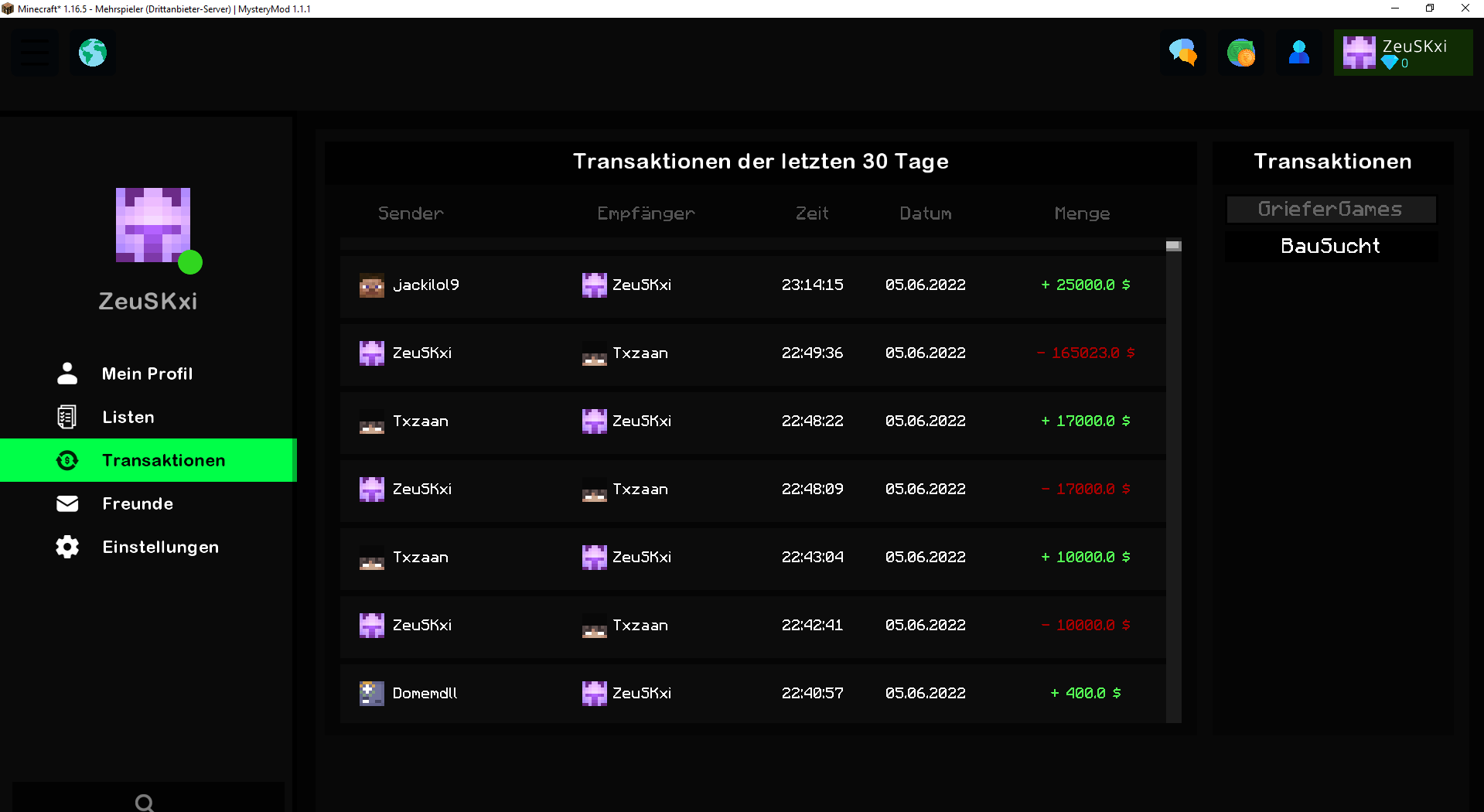
Task: Click jackilol9 sender avatar head
Action: [372, 285]
